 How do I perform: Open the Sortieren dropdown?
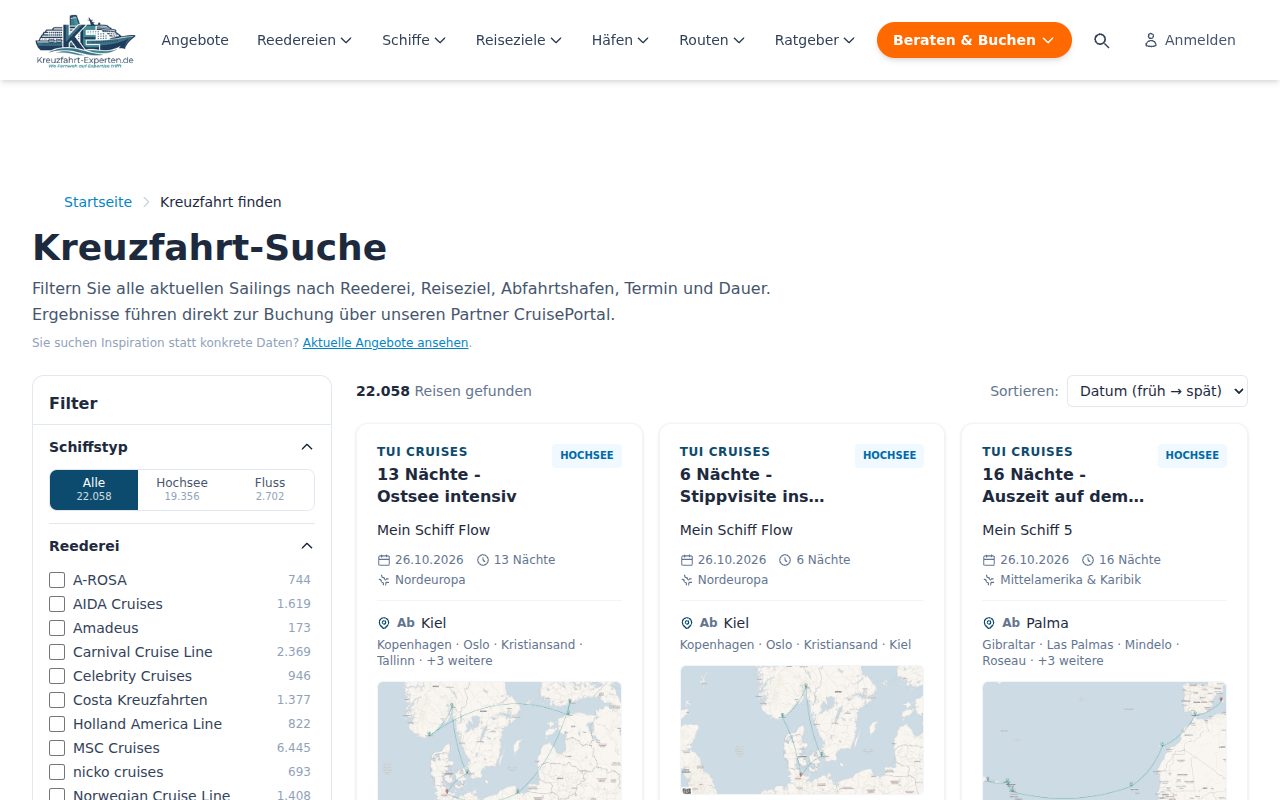(x=1157, y=391)
